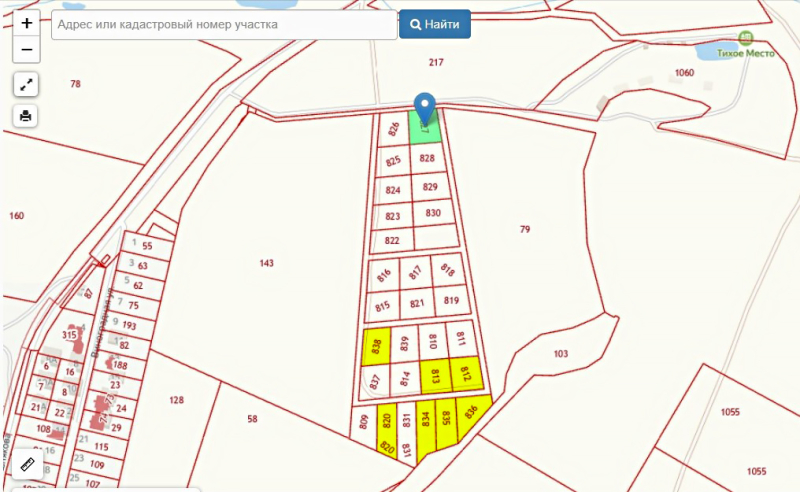Click the Найти search button
The width and height of the screenshot is (800, 492).
[x=435, y=24]
